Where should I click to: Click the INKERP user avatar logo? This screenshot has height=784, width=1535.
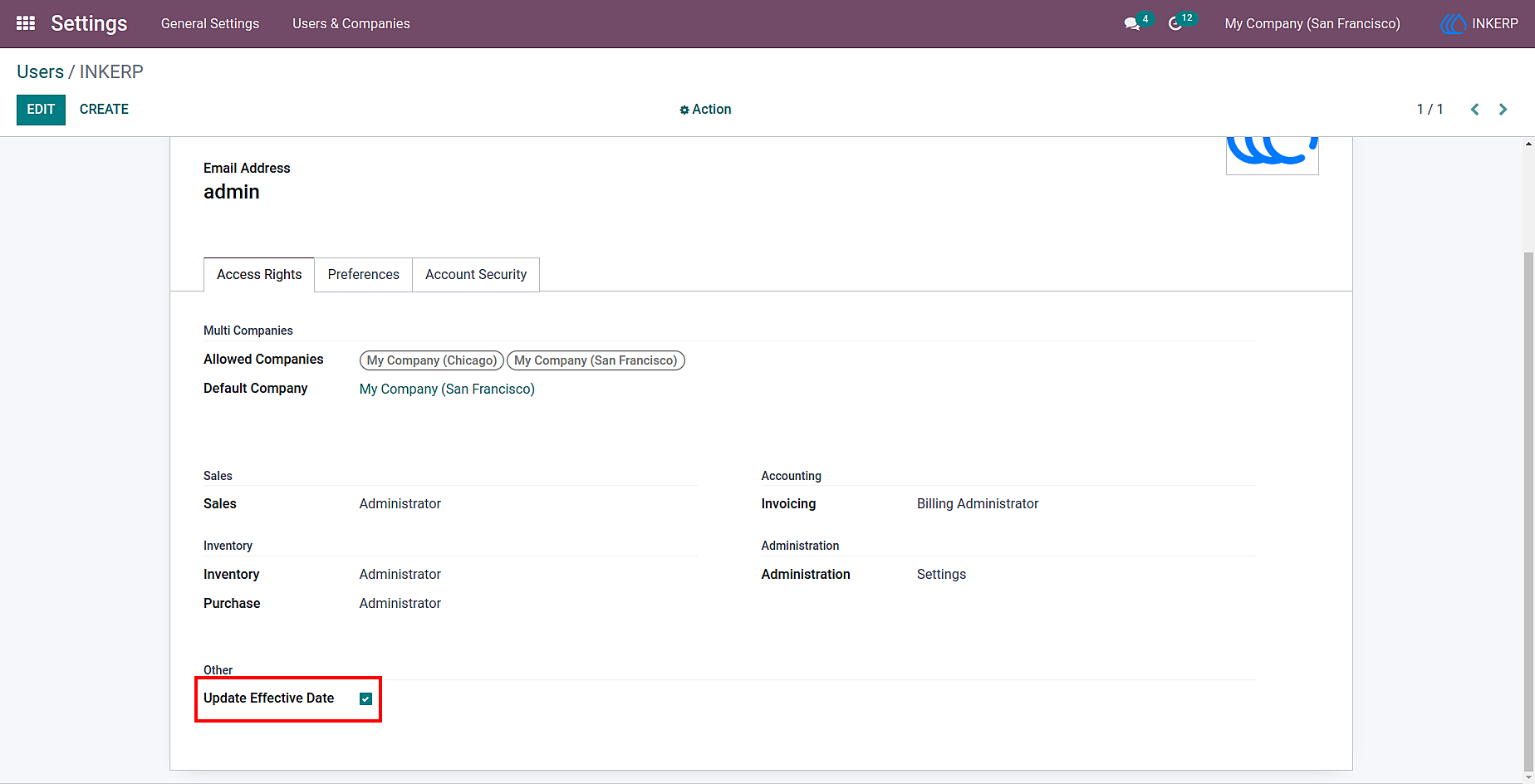coord(1454,23)
